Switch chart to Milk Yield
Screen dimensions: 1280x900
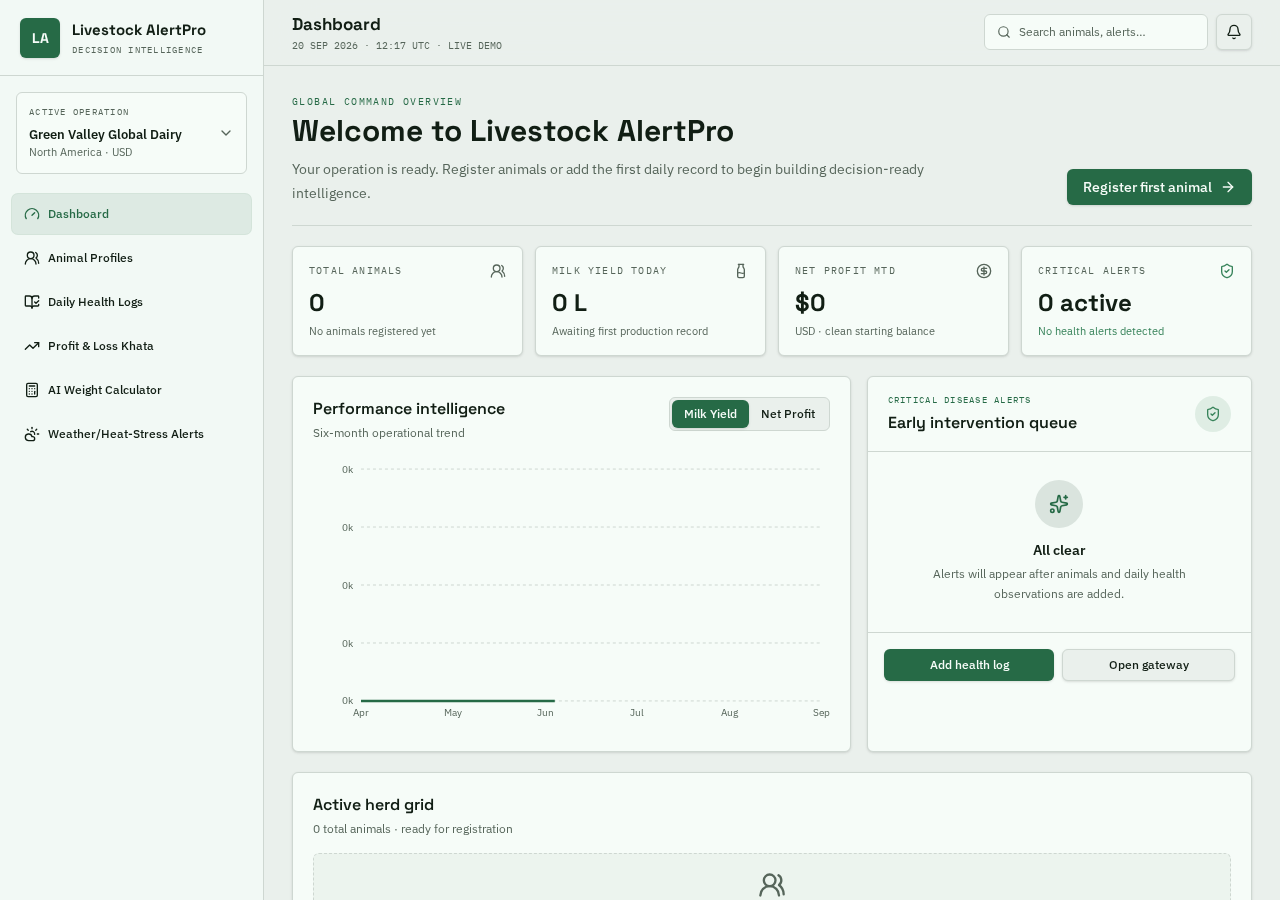point(710,414)
